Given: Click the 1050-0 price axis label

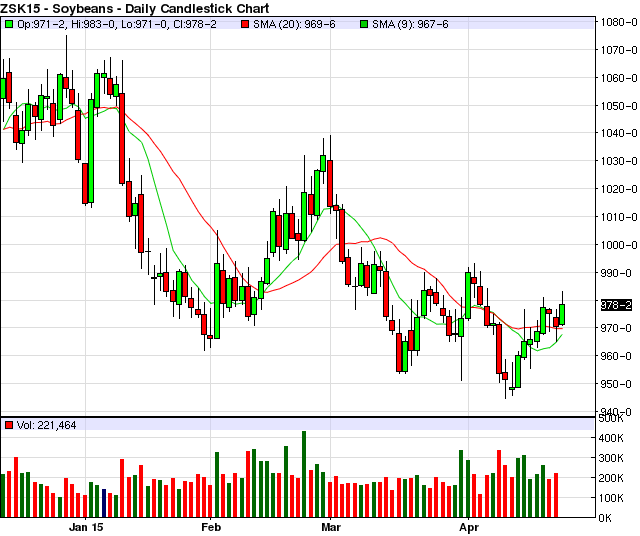Looking at the screenshot, I should click(619, 106).
